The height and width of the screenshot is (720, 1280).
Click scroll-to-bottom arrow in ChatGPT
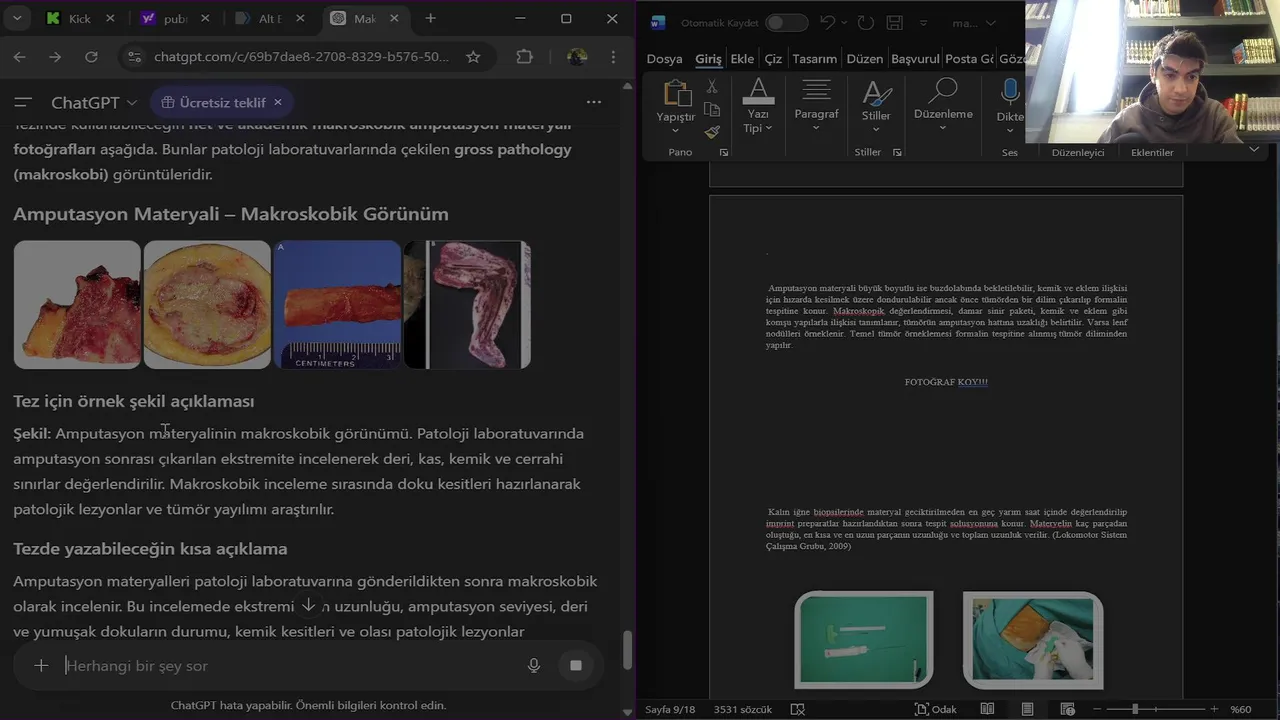309,606
